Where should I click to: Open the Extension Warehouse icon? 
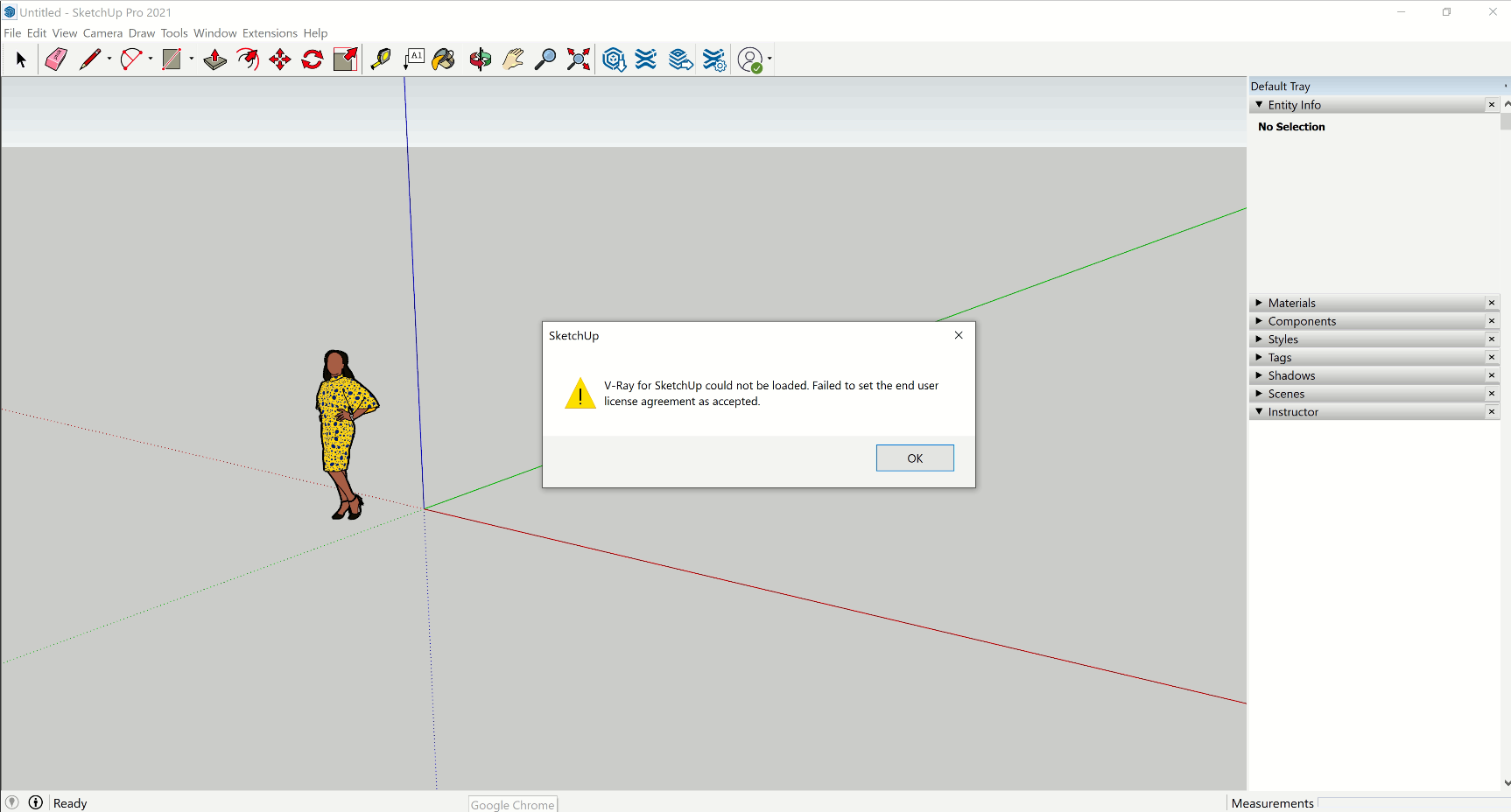coord(646,59)
